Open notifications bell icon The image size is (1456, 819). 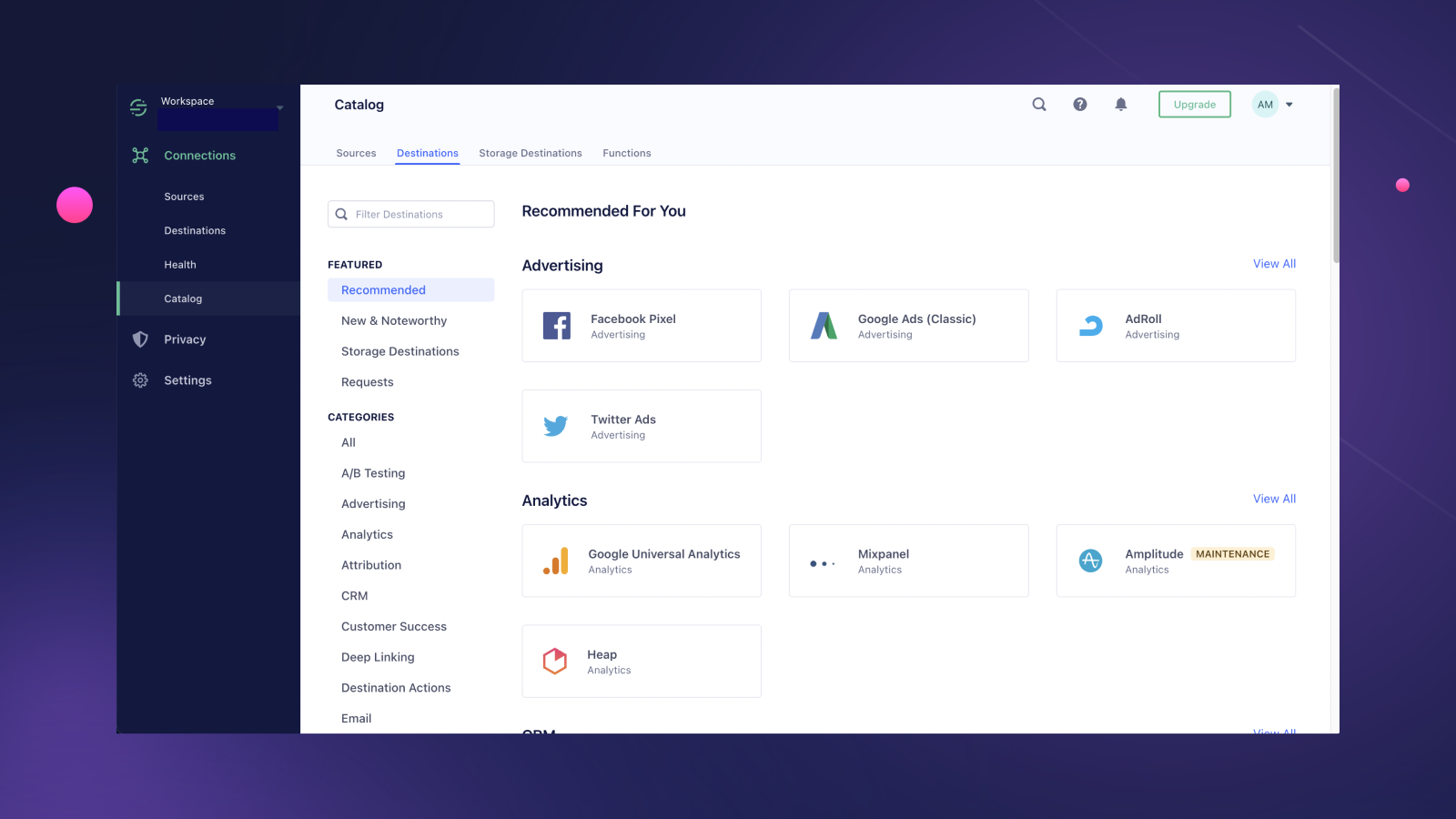pyautogui.click(x=1121, y=105)
